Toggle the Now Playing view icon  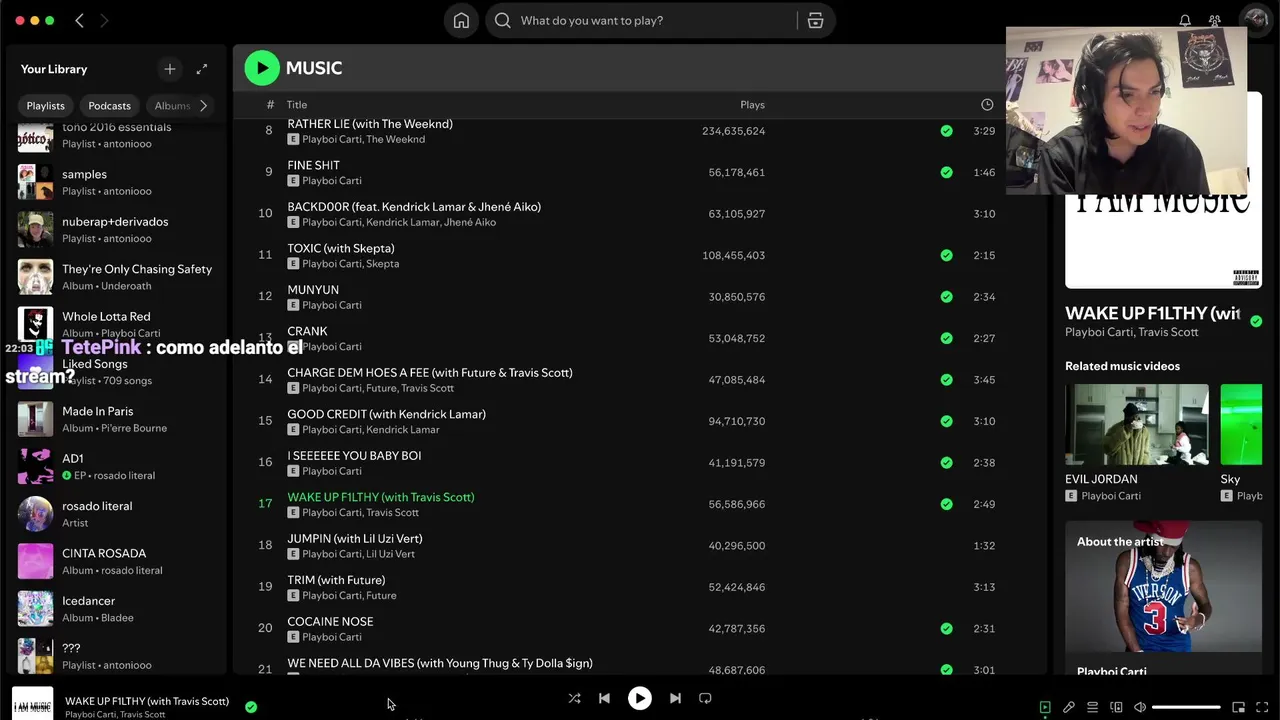click(x=1045, y=707)
